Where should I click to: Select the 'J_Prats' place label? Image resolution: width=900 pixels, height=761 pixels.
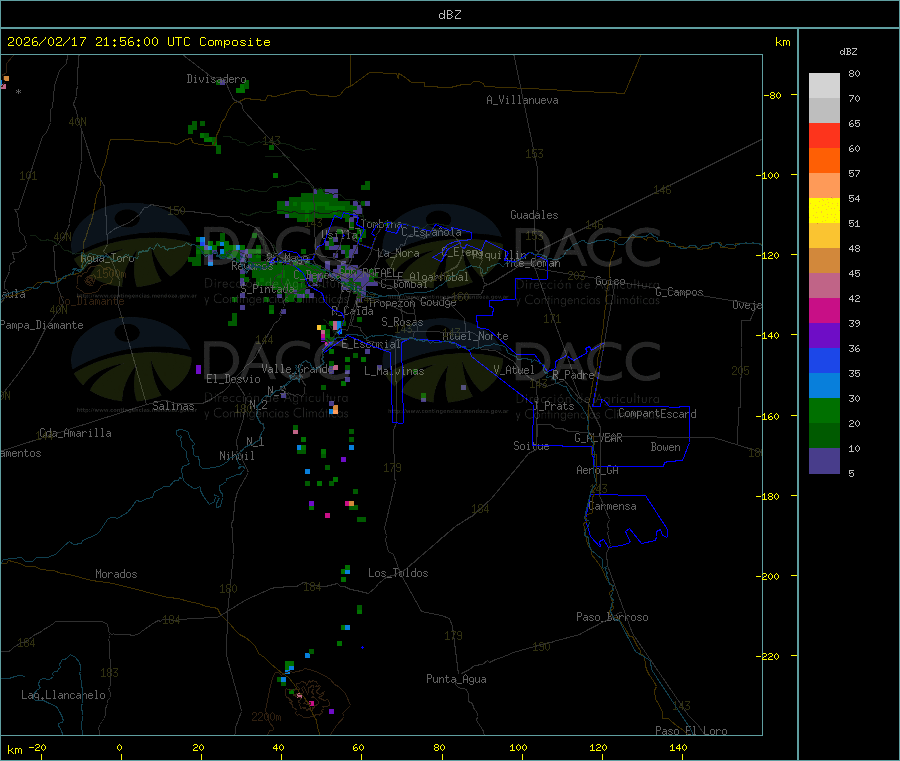coord(554,406)
